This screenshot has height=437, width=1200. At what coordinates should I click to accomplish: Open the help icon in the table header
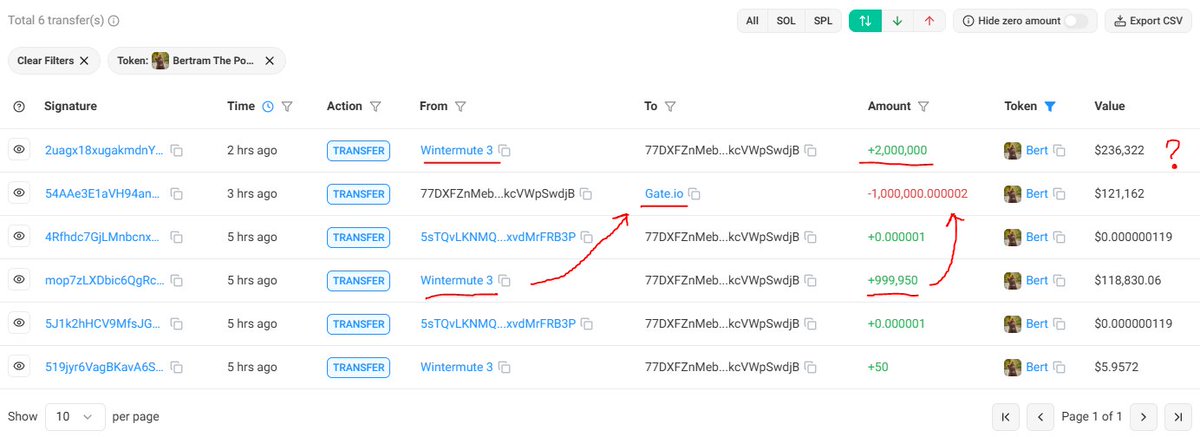point(18,106)
